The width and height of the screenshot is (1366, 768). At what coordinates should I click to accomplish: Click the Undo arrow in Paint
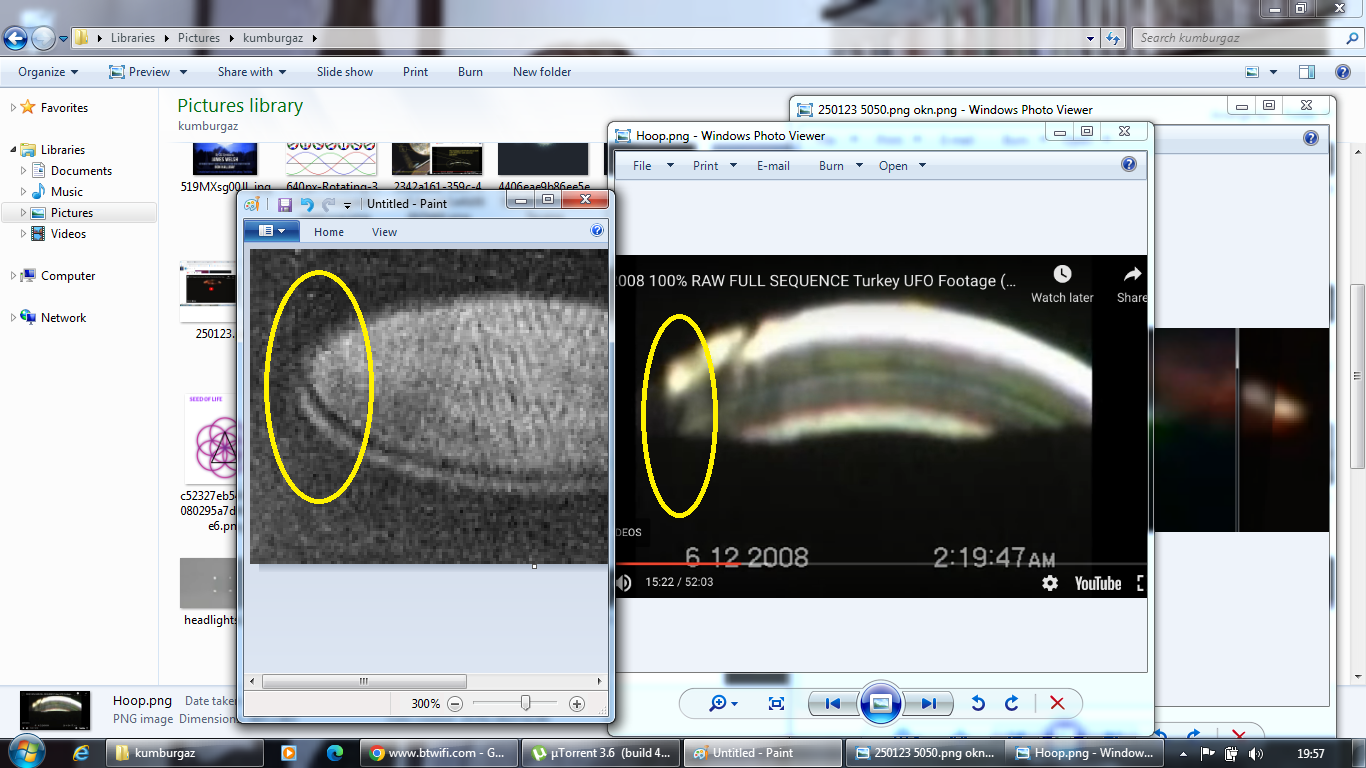(307, 204)
